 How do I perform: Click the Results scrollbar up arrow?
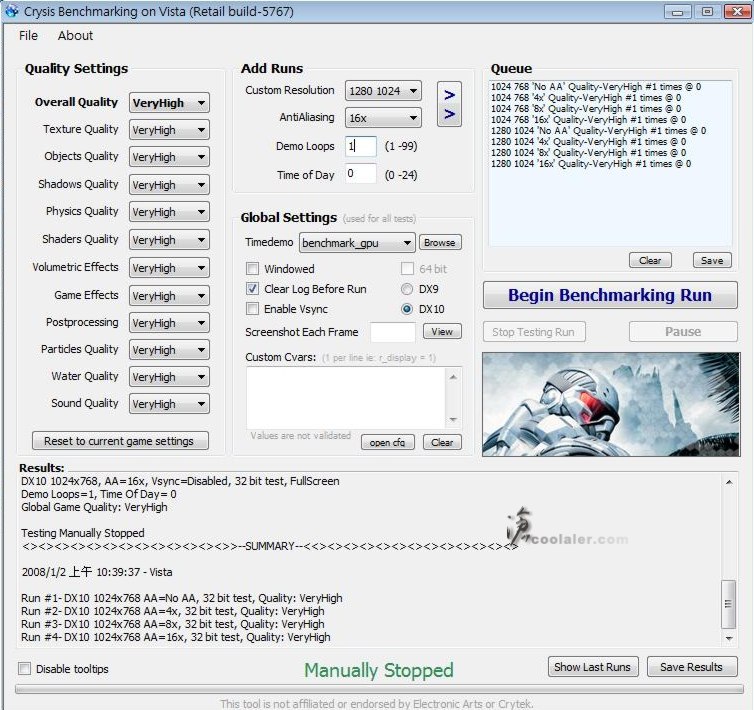pyautogui.click(x=729, y=482)
